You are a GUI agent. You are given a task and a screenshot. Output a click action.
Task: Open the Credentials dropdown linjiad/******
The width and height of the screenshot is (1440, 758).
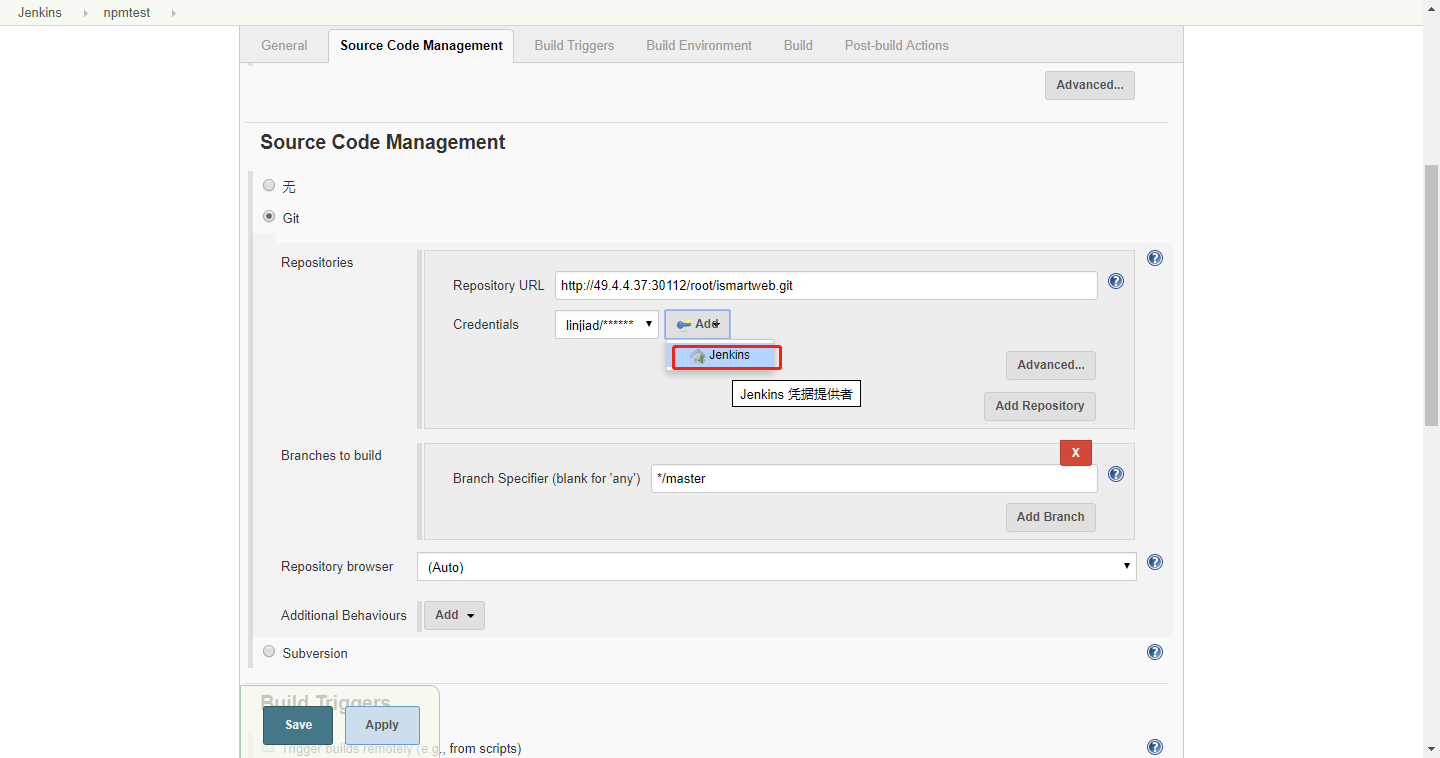coord(607,324)
